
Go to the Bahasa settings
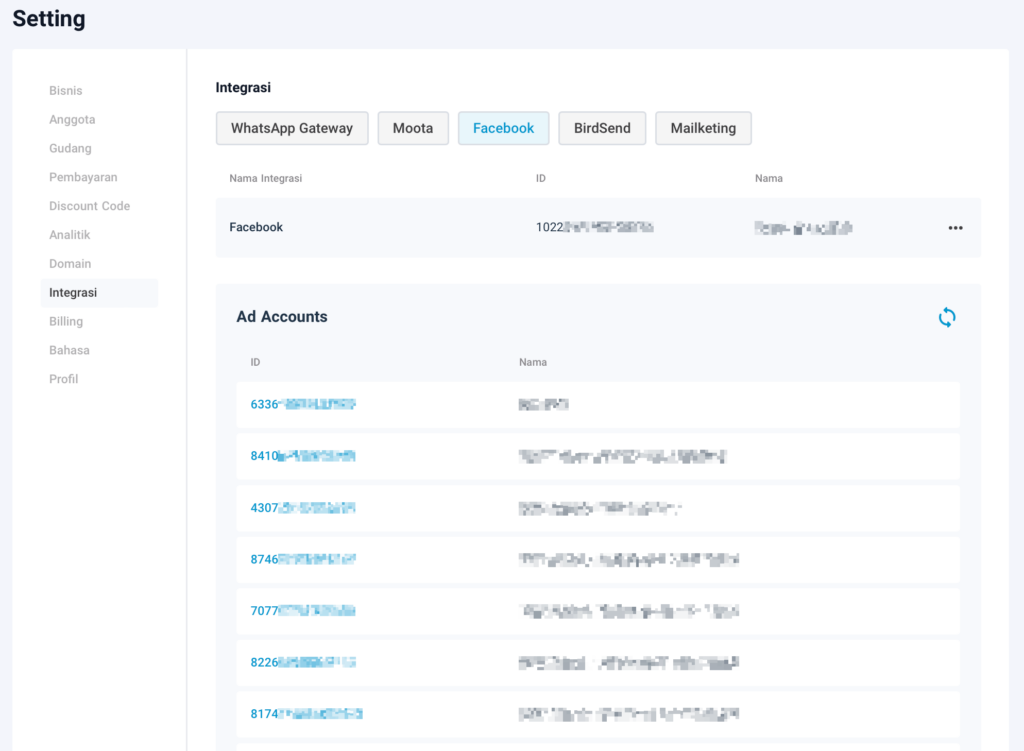coord(69,350)
